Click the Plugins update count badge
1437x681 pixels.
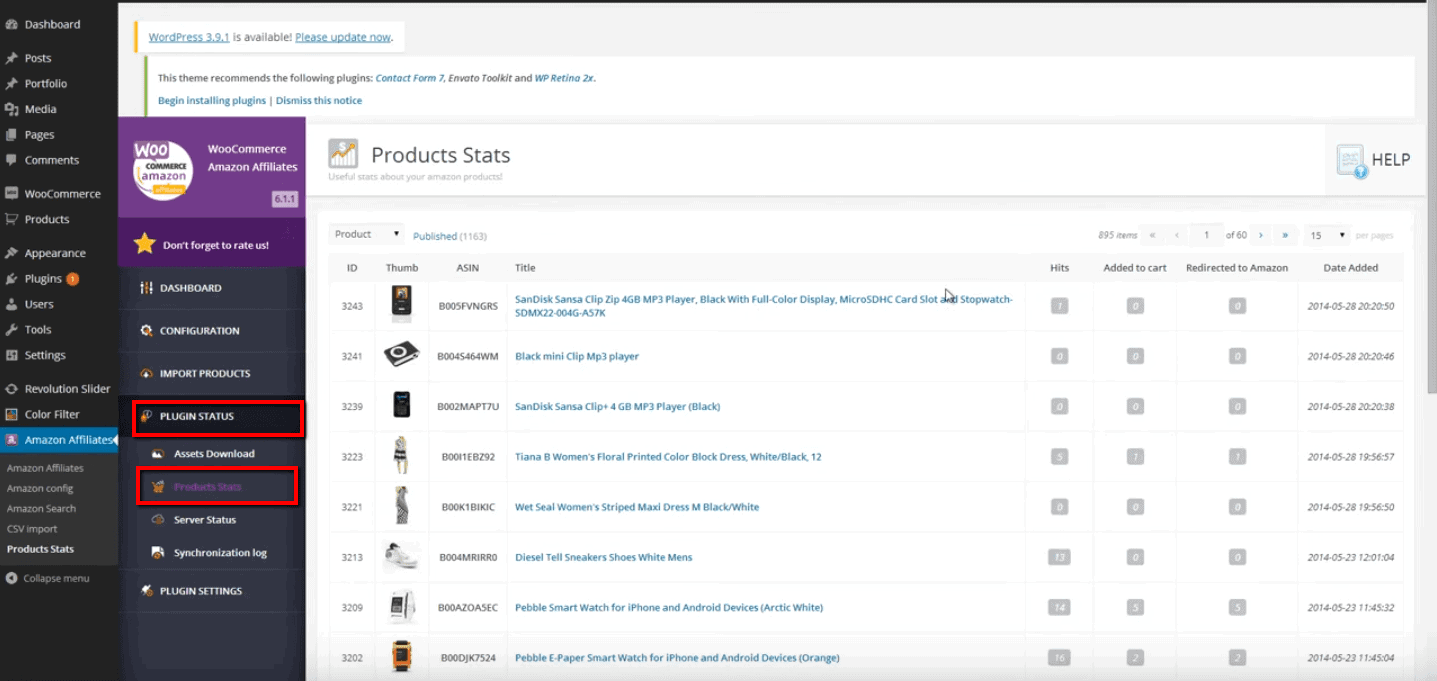click(x=73, y=279)
